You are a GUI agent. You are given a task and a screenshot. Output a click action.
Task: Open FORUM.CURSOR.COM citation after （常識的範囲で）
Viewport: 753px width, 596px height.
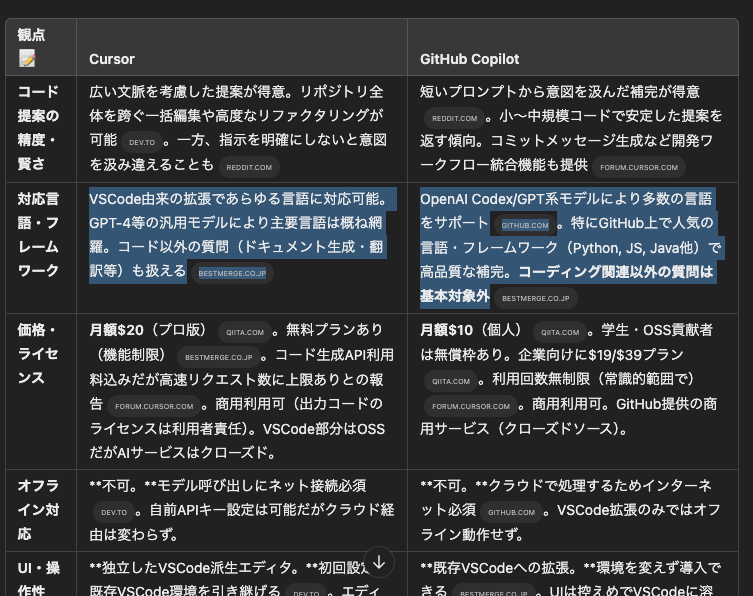coord(471,406)
